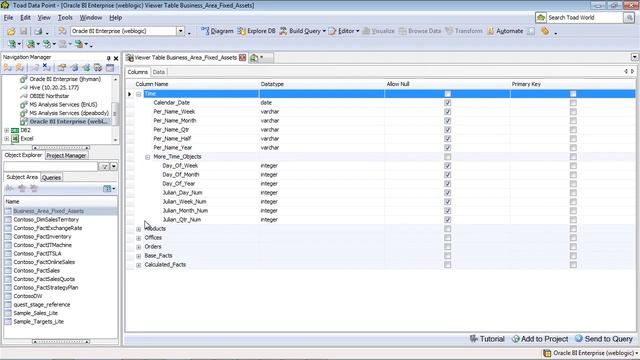Switch to the Project Manager tab
This screenshot has height=360, width=640.
point(66,156)
